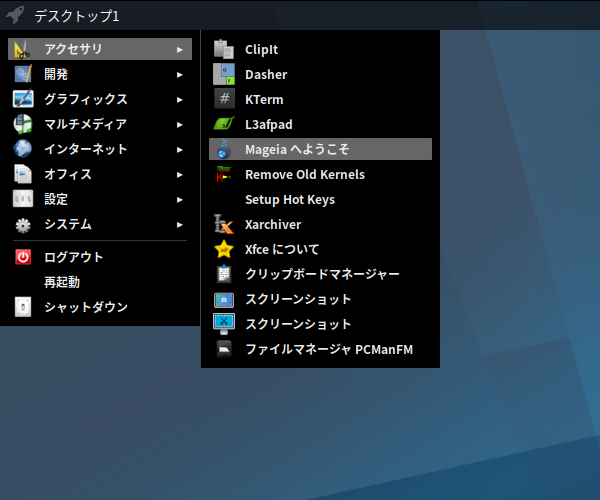Choose the グラフィックス text label
The image size is (600, 500).
[x=86, y=99]
